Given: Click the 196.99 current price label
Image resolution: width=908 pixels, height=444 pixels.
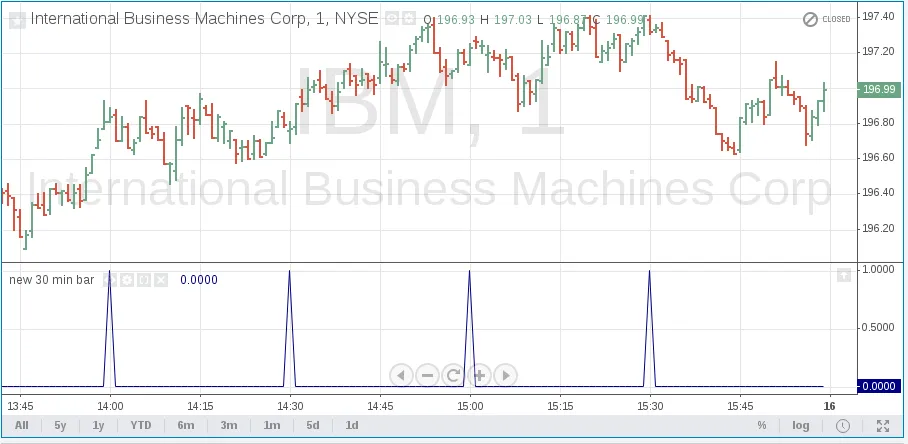Looking at the screenshot, I should click(878, 89).
